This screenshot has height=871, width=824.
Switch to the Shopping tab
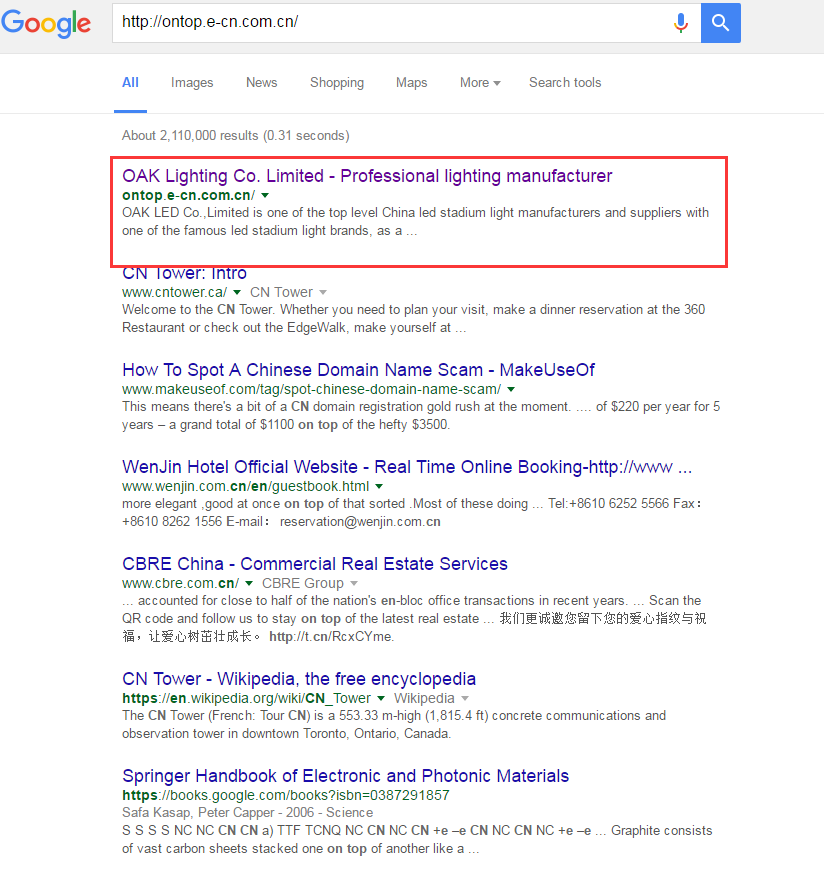[337, 83]
